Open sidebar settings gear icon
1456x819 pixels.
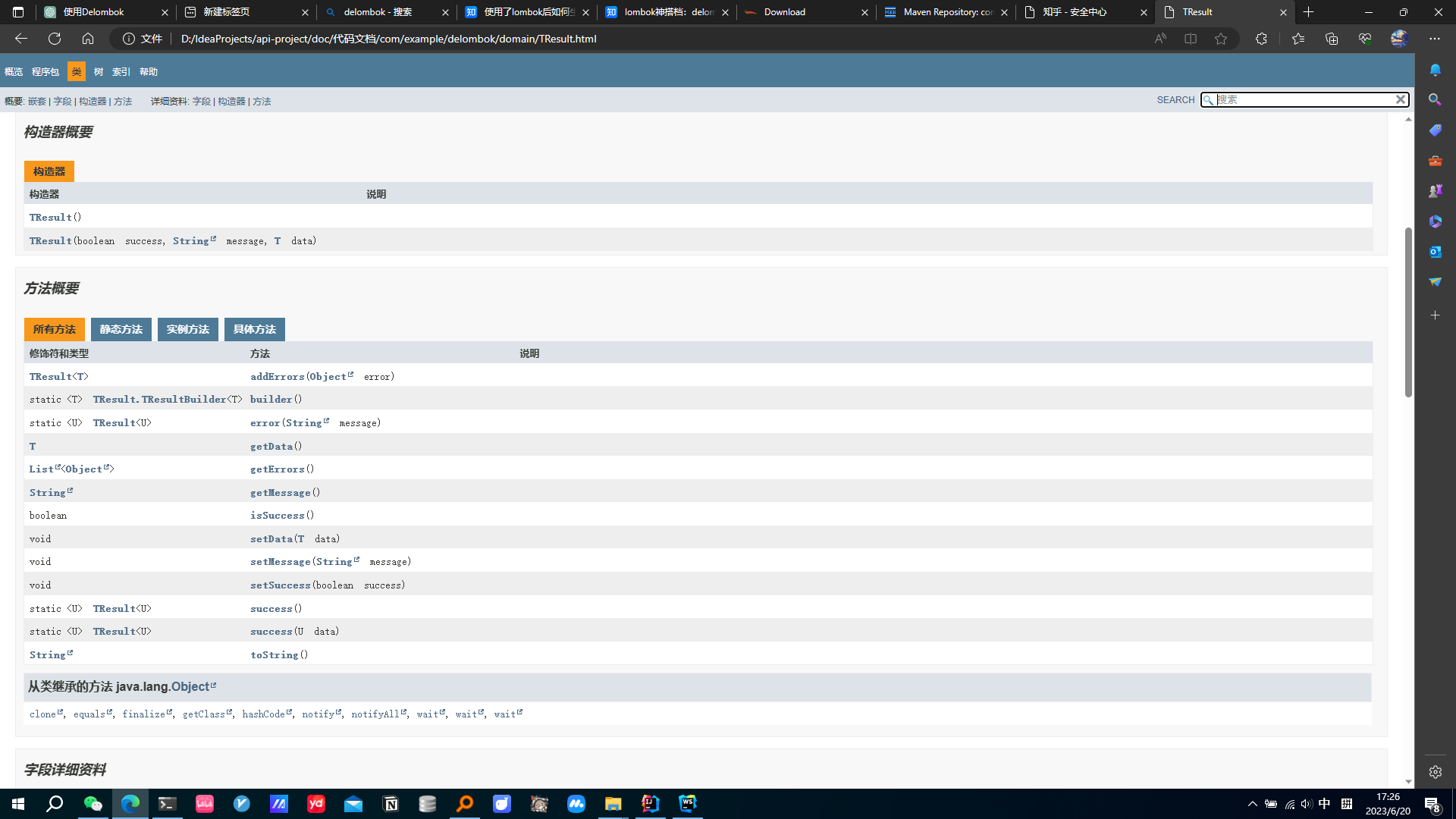[x=1435, y=772]
